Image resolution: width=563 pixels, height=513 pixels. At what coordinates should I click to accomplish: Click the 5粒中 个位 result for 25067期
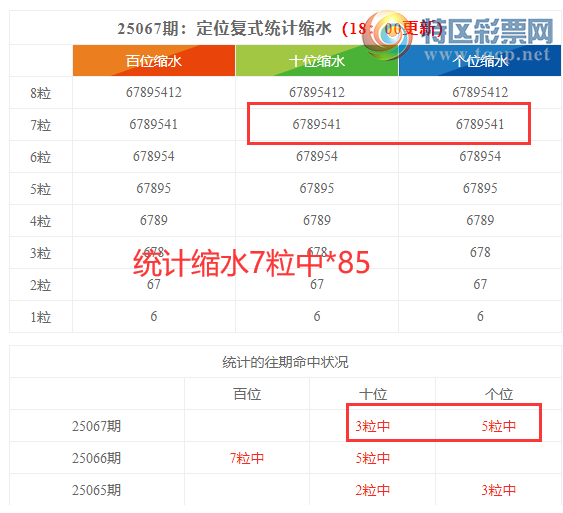click(499, 426)
